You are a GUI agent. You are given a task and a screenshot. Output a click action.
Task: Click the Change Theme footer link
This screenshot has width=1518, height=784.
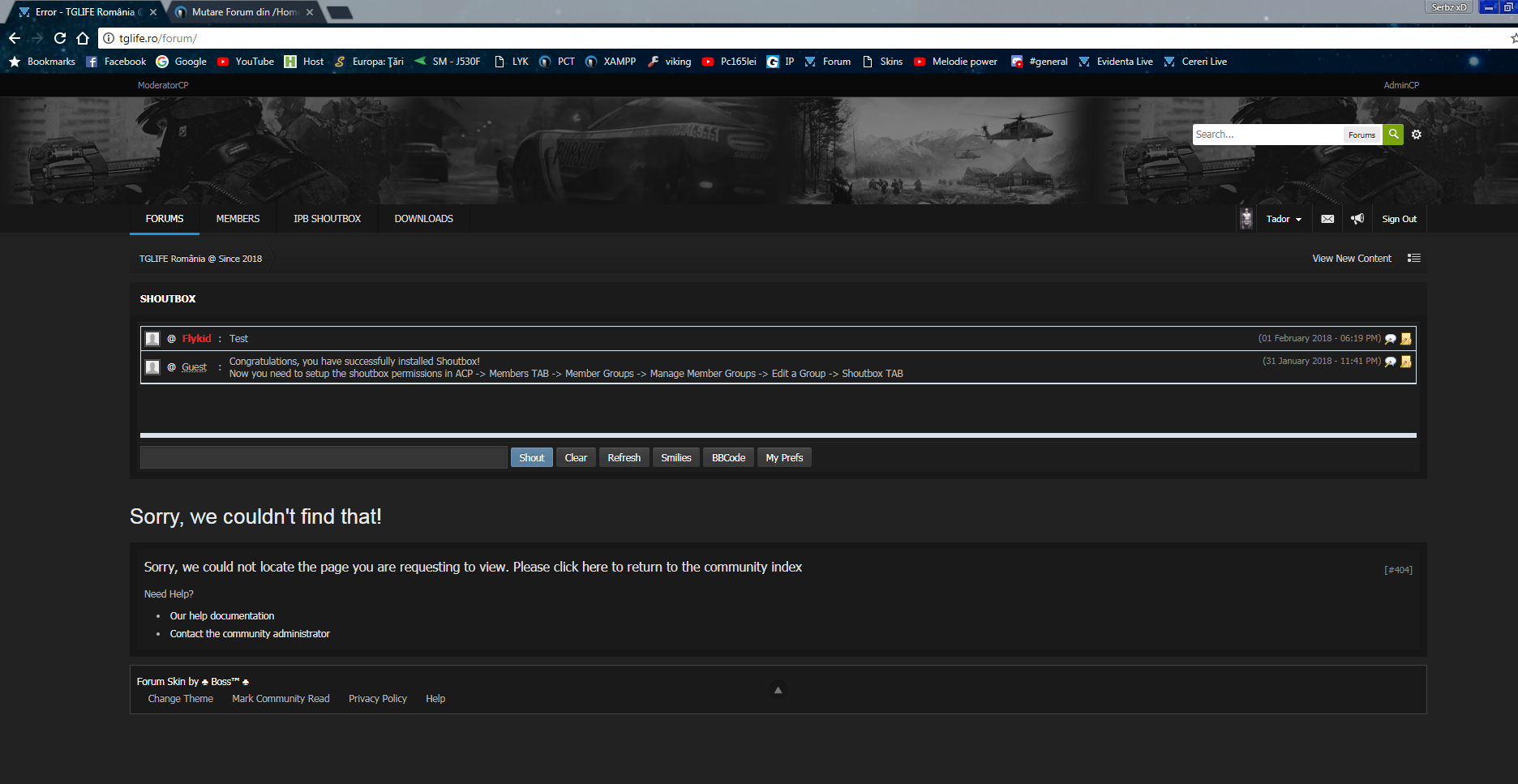[x=181, y=699]
